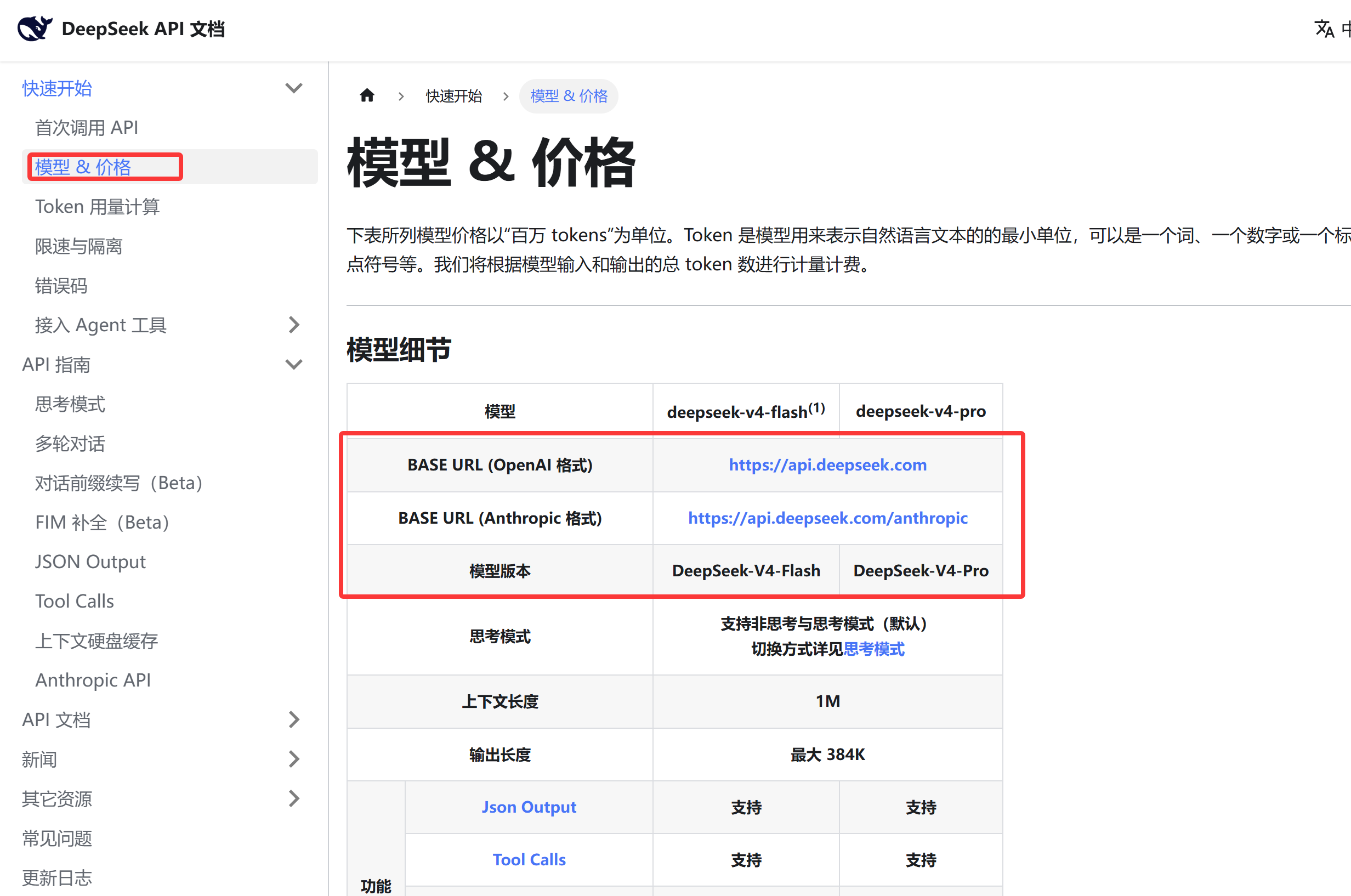1351x896 pixels.
Task: Open 多轮对话 page
Action: click(x=70, y=443)
